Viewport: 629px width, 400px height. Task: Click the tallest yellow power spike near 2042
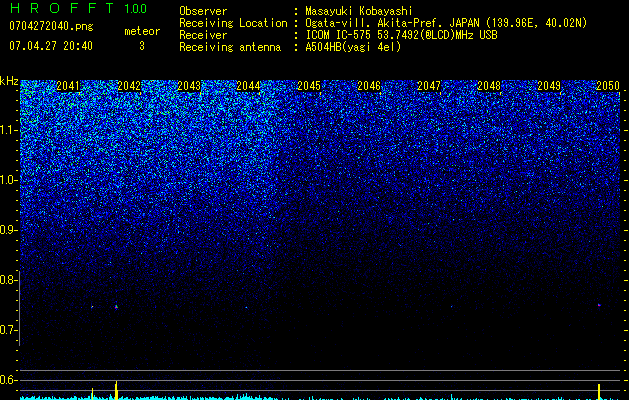coord(116,390)
